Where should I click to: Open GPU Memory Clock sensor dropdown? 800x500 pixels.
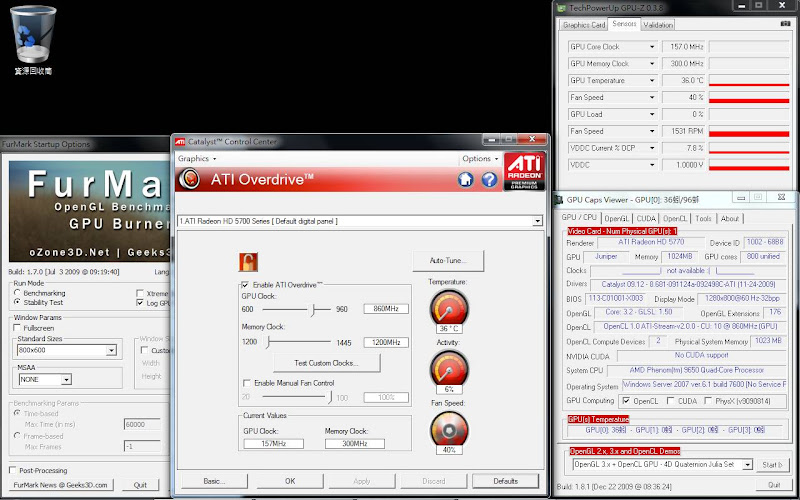pos(652,63)
